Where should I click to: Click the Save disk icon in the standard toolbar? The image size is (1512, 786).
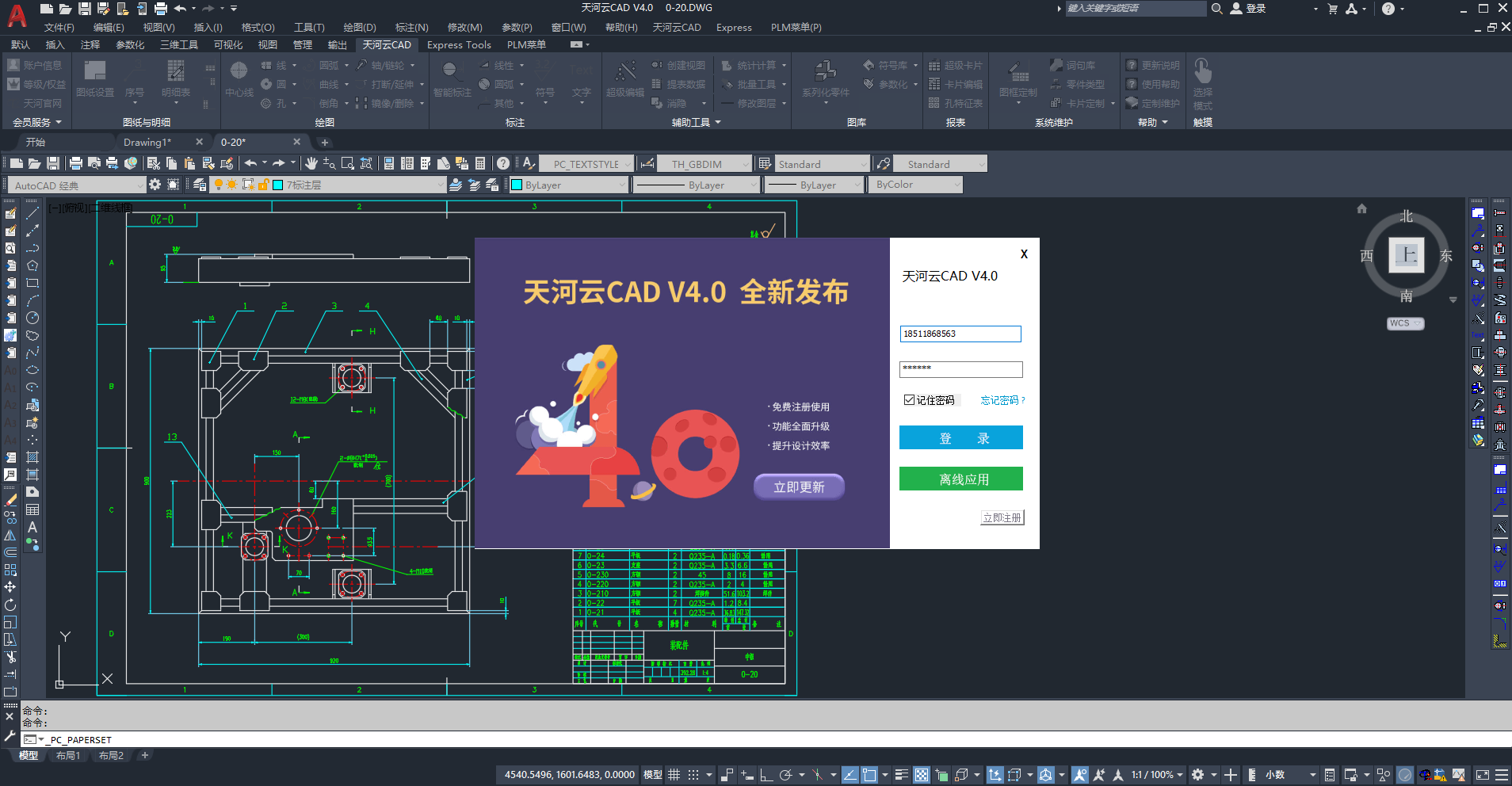tap(53, 163)
